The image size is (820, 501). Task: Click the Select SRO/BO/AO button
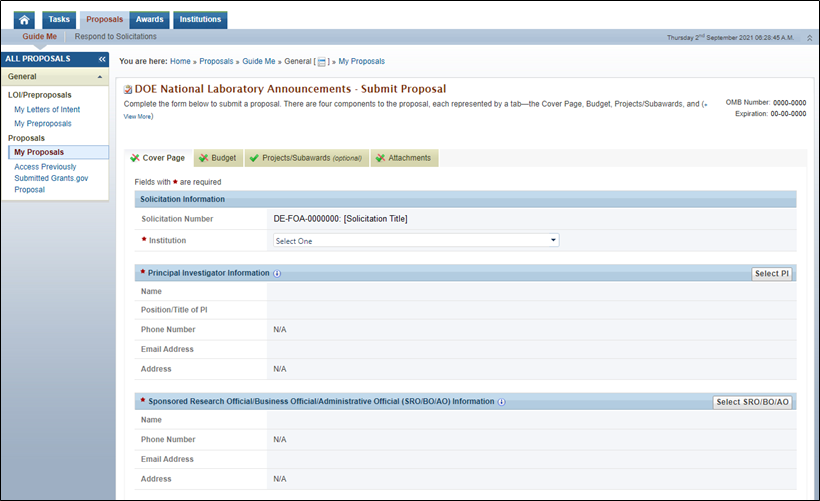tap(752, 402)
